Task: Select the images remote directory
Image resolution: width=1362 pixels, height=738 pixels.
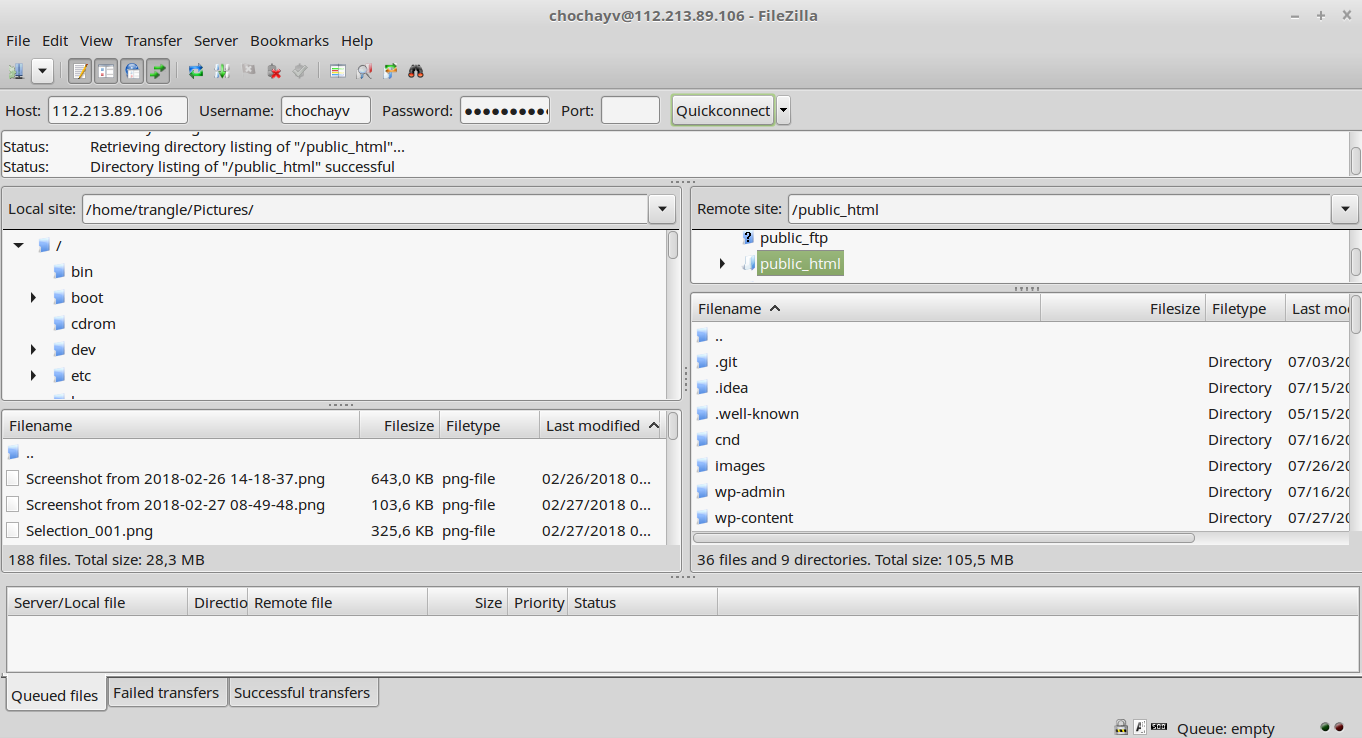Action: [x=1020, y=466]
